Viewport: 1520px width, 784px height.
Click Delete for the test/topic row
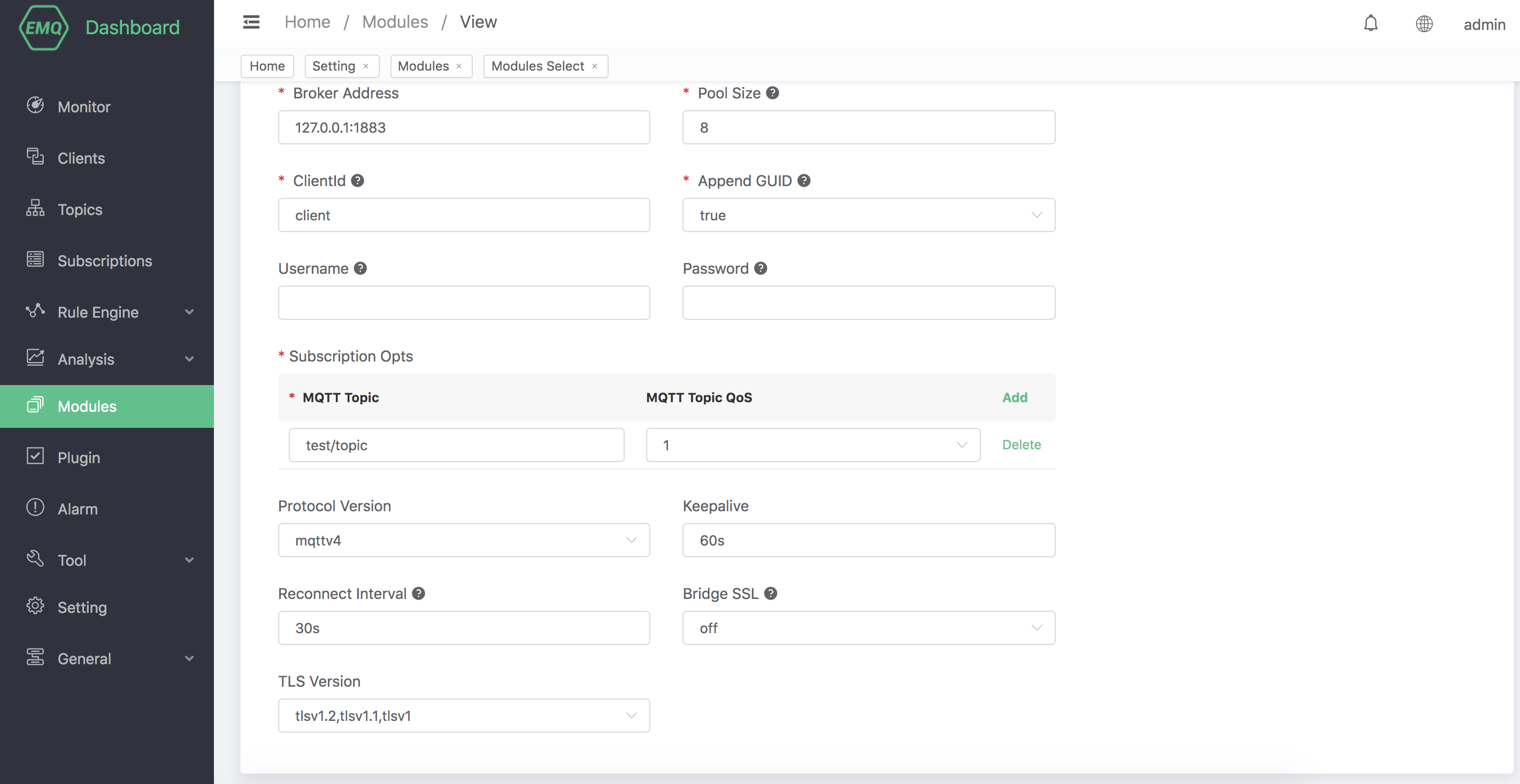point(1021,445)
